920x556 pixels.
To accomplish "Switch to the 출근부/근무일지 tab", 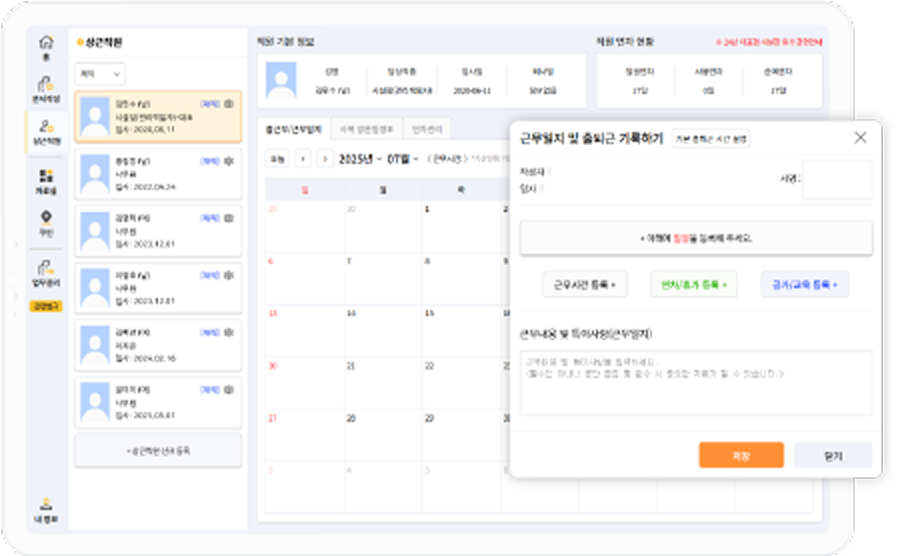I will [293, 129].
